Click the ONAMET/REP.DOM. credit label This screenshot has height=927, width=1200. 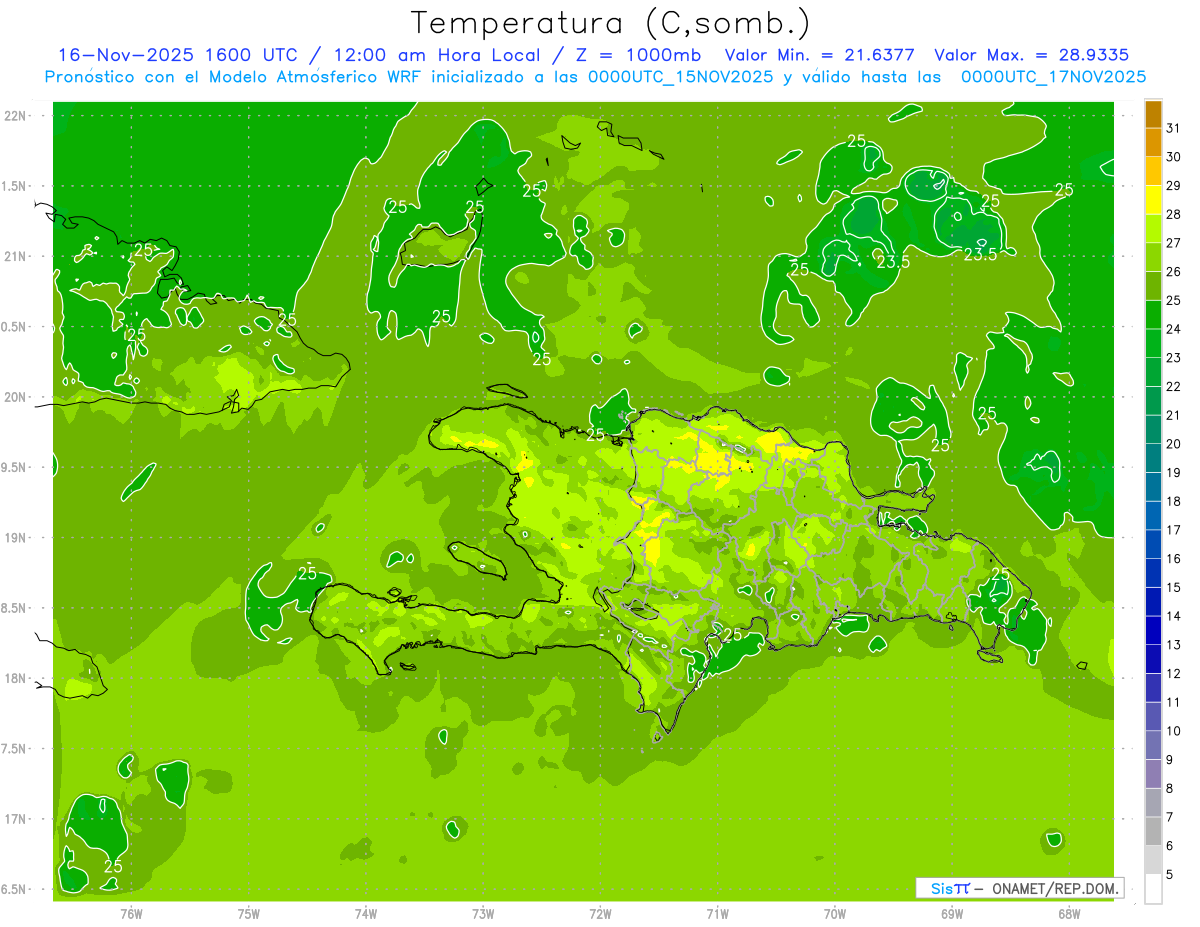1055,888
